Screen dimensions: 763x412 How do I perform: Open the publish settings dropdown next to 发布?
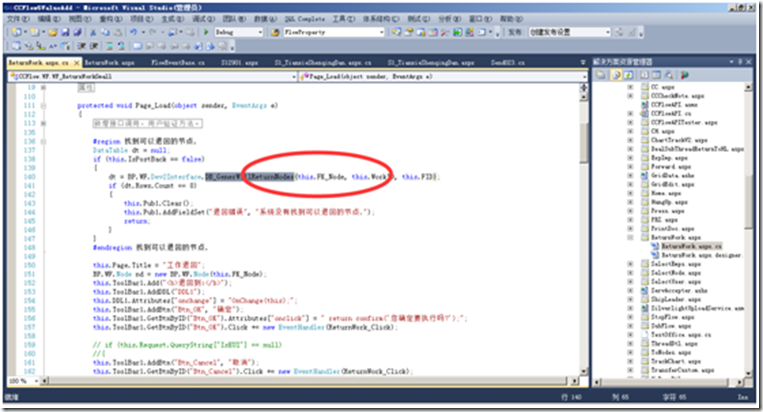point(607,32)
